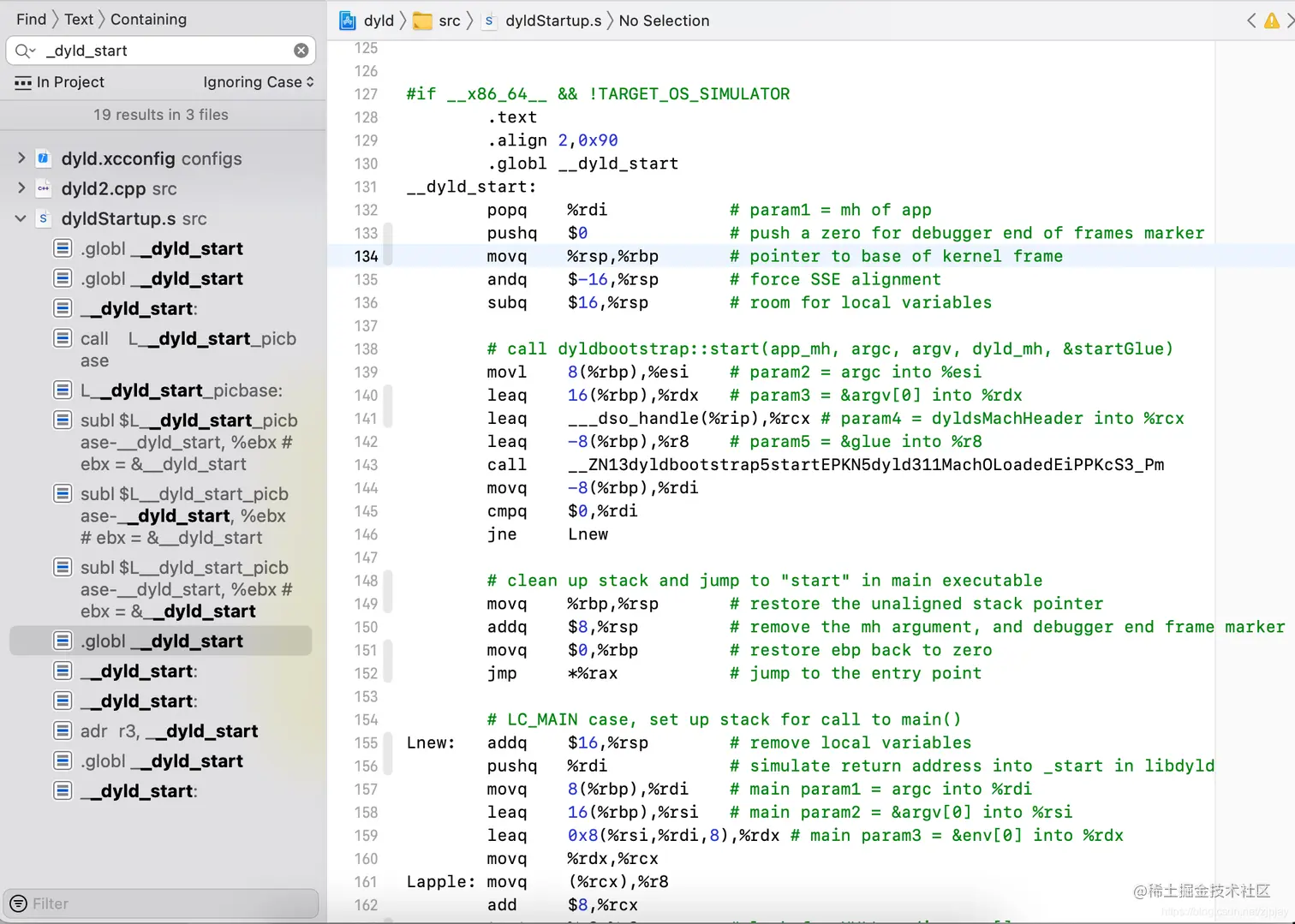
Task: Click line number 127 in the gutter
Action: coord(366,94)
